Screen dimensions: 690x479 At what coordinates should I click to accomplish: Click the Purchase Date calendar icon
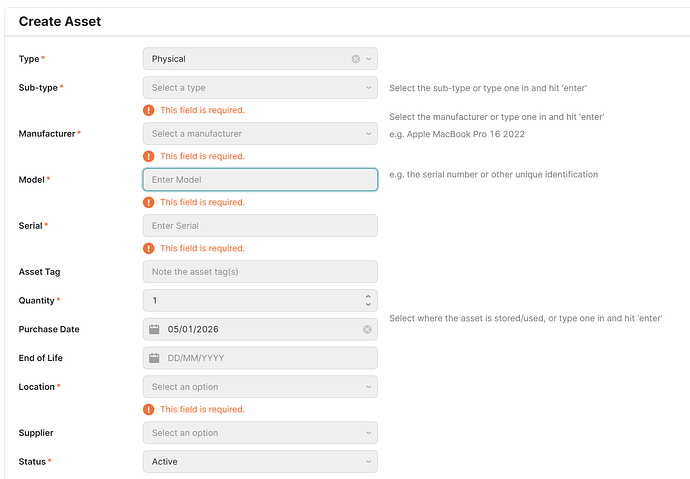point(155,329)
